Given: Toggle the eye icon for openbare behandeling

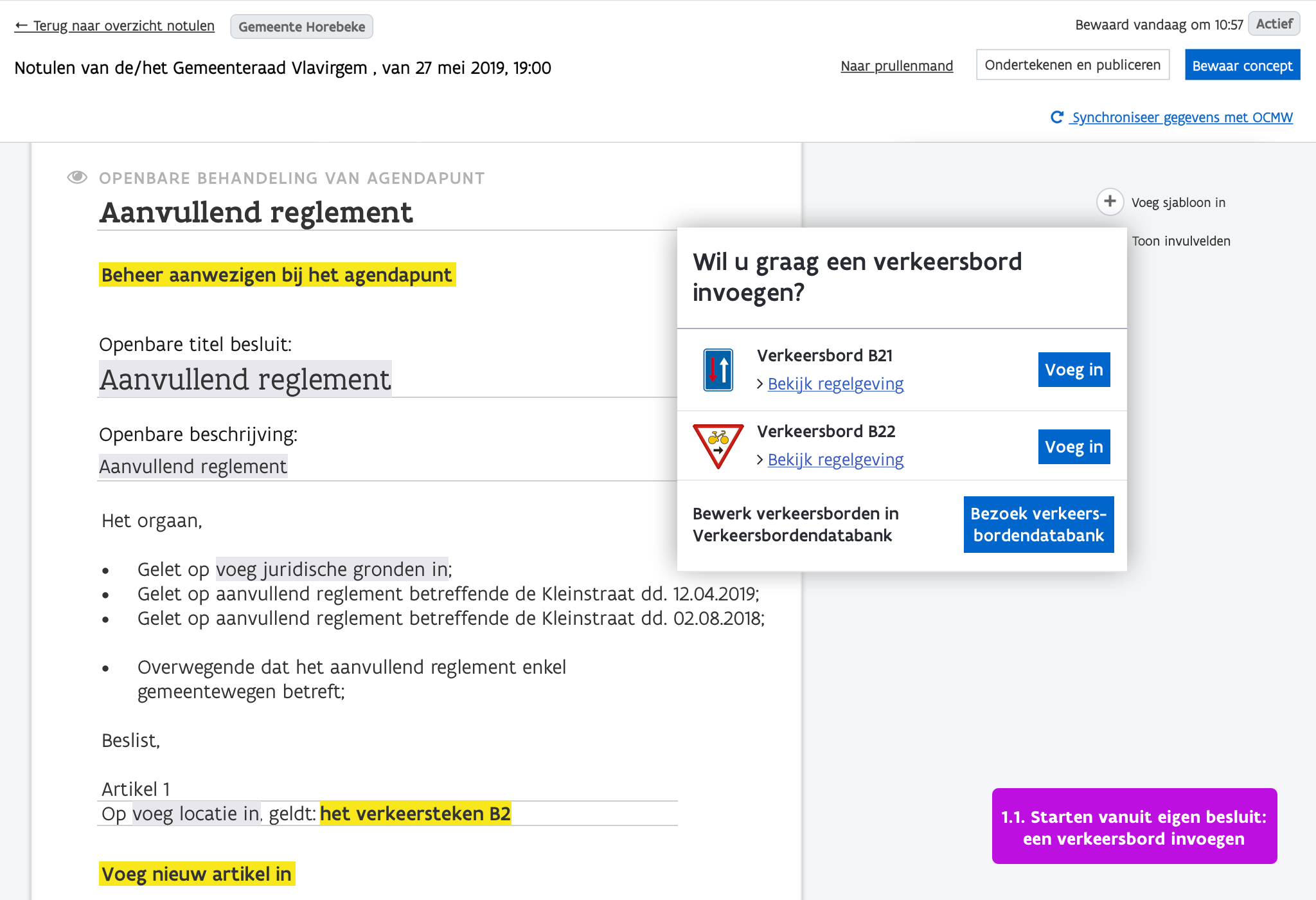Looking at the screenshot, I should pos(77,177).
